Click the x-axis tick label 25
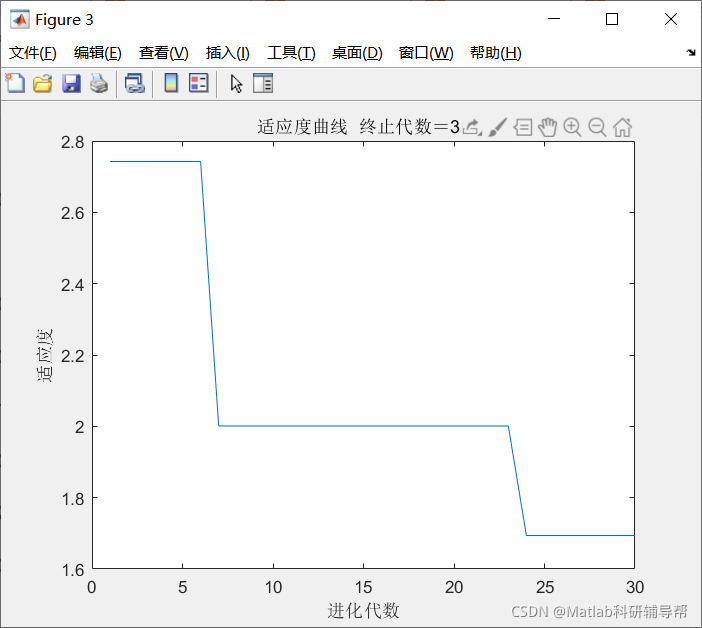The image size is (702, 628). [x=544, y=587]
